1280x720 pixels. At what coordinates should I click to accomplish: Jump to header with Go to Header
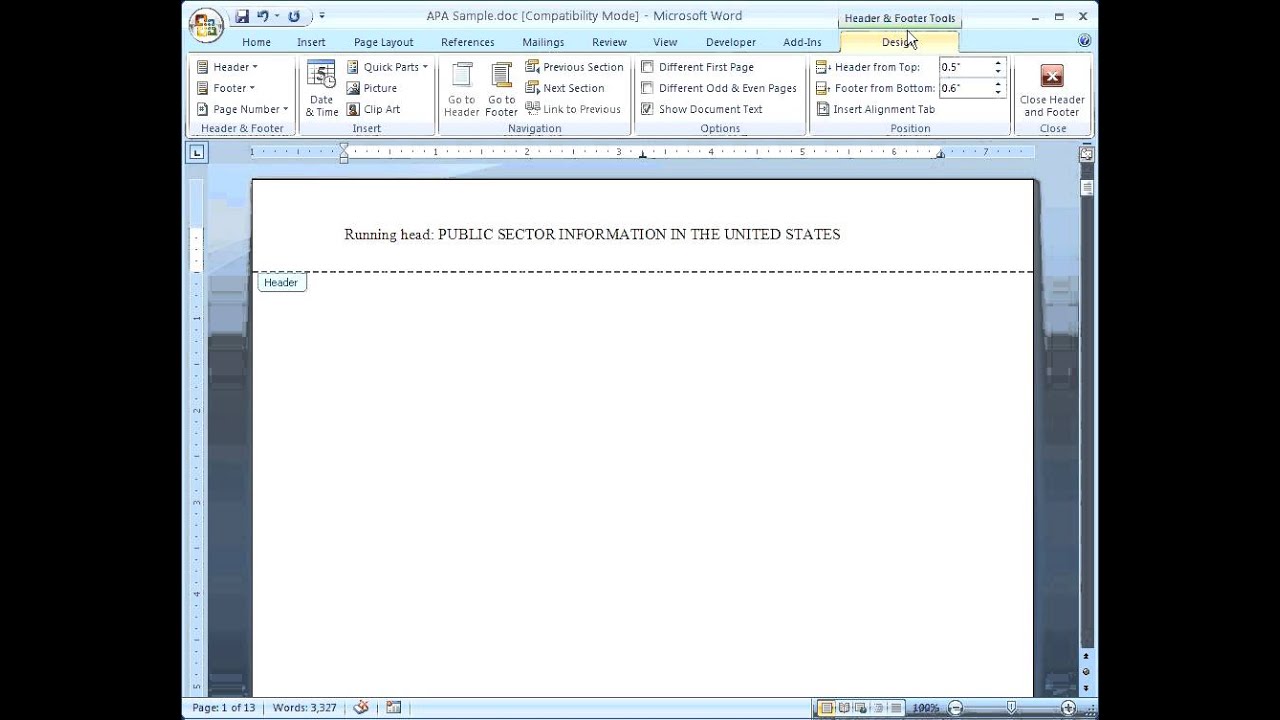point(461,89)
